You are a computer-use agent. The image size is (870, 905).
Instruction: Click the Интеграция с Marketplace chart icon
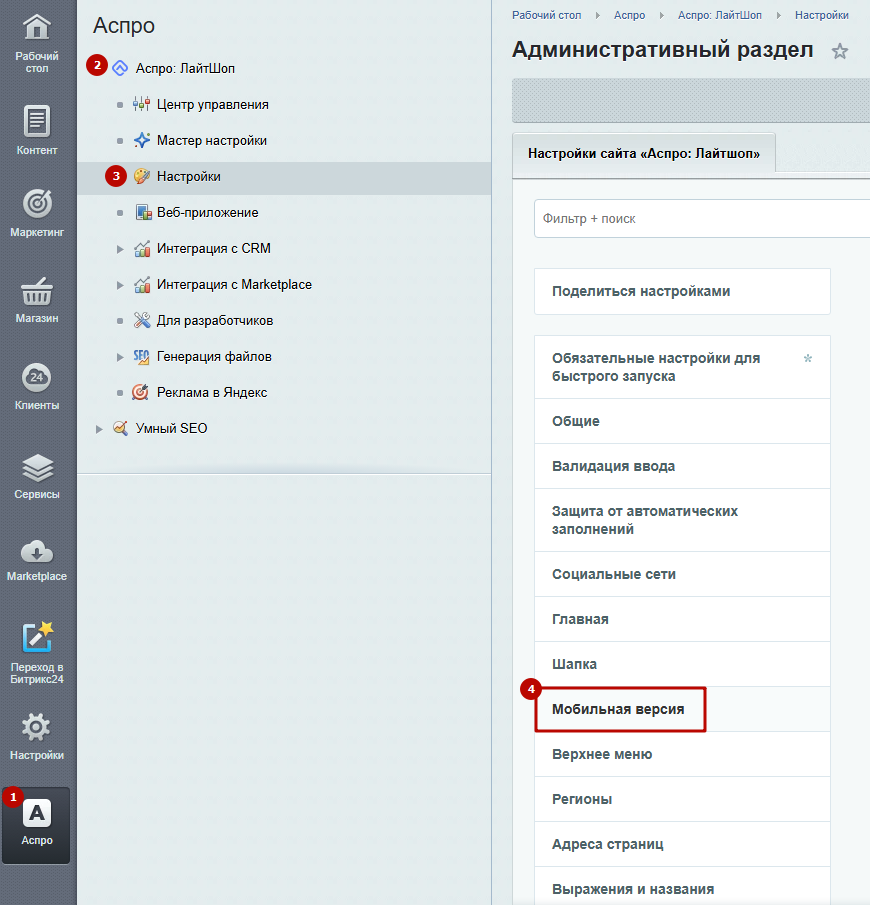point(142,285)
